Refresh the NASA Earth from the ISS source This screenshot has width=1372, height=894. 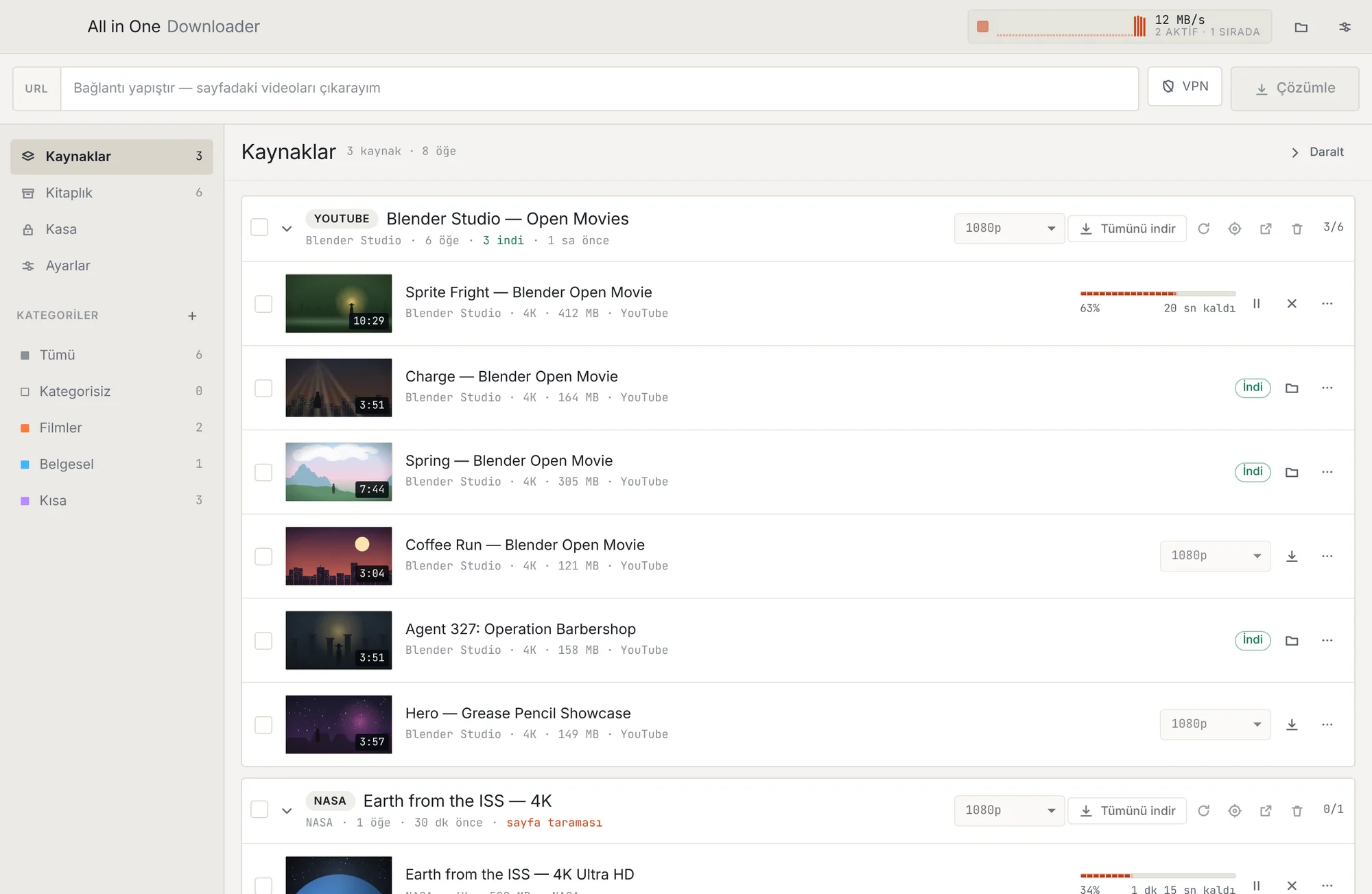(x=1203, y=811)
